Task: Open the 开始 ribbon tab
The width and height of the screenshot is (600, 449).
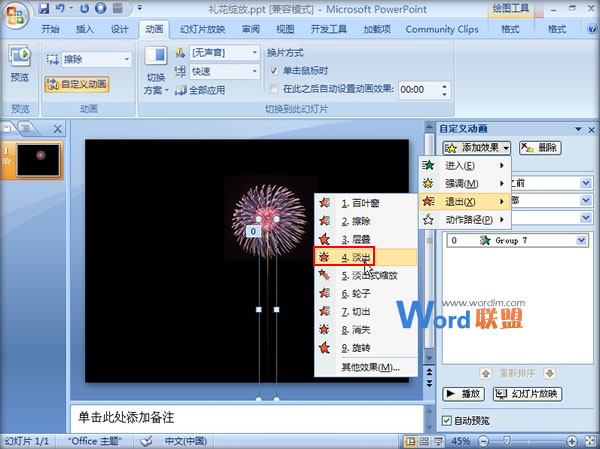Action: [x=50, y=29]
